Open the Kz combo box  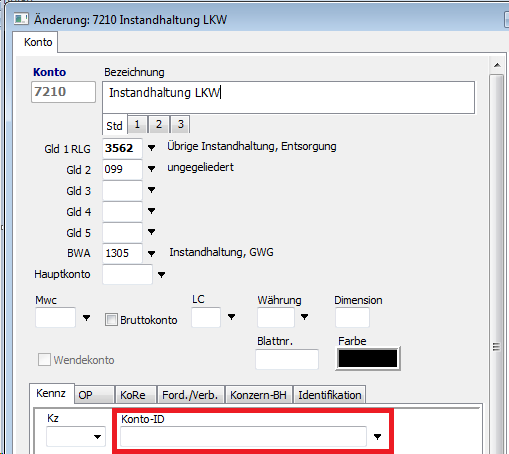point(76,437)
